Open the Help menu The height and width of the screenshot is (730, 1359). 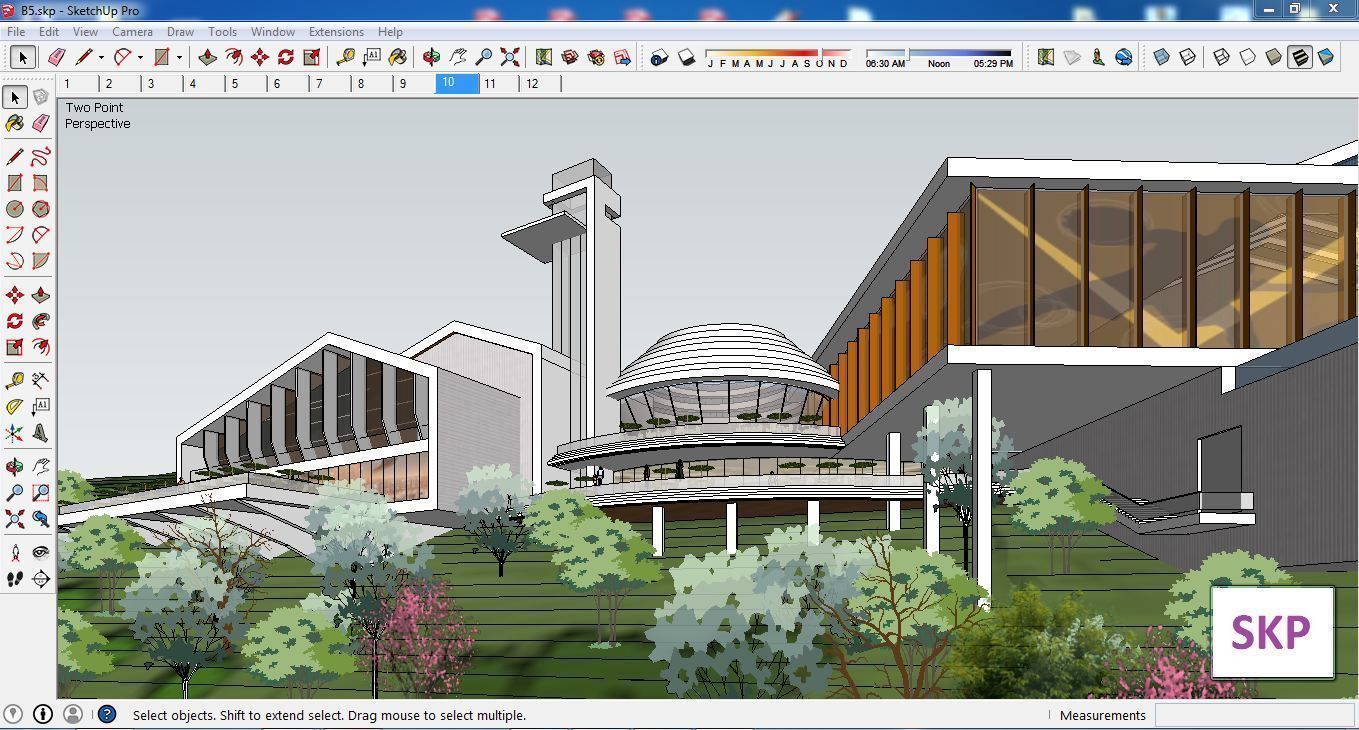[390, 31]
